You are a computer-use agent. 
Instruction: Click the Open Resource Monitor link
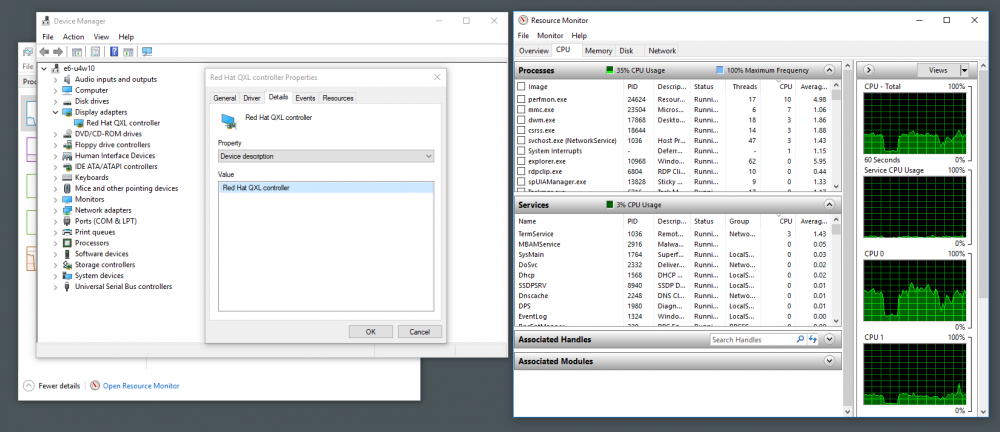[141, 386]
